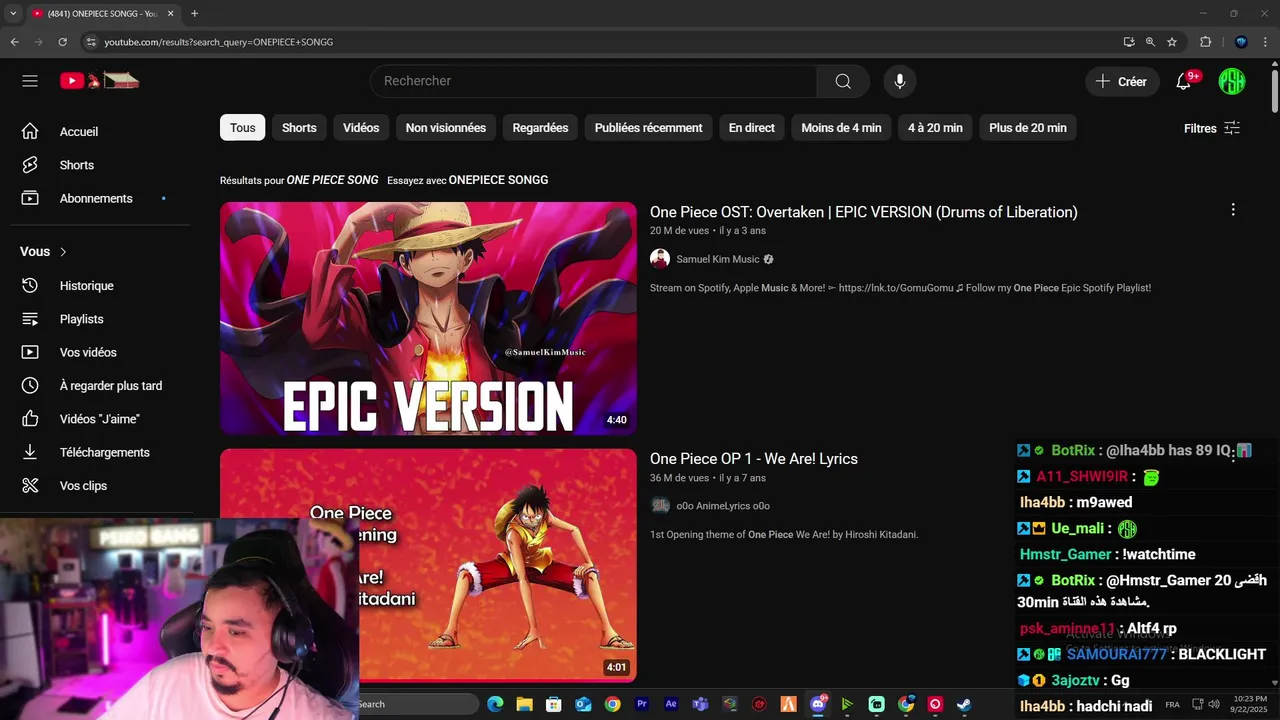The height and width of the screenshot is (720, 1280).
Task: Open One Piece OP 1 - We Are! title
Action: tap(754, 459)
